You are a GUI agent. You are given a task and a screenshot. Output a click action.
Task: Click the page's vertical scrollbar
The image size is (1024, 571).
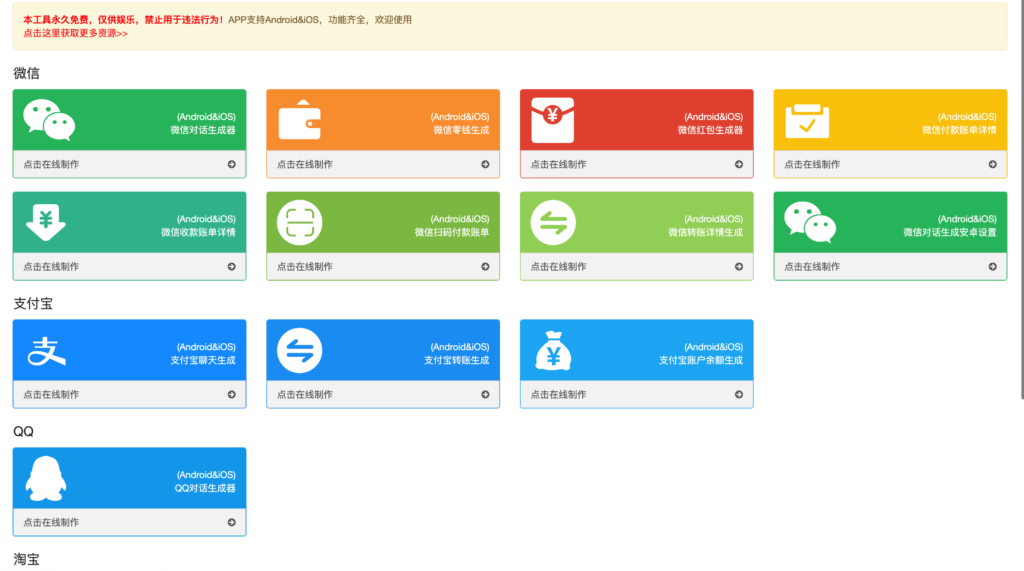point(1022,200)
